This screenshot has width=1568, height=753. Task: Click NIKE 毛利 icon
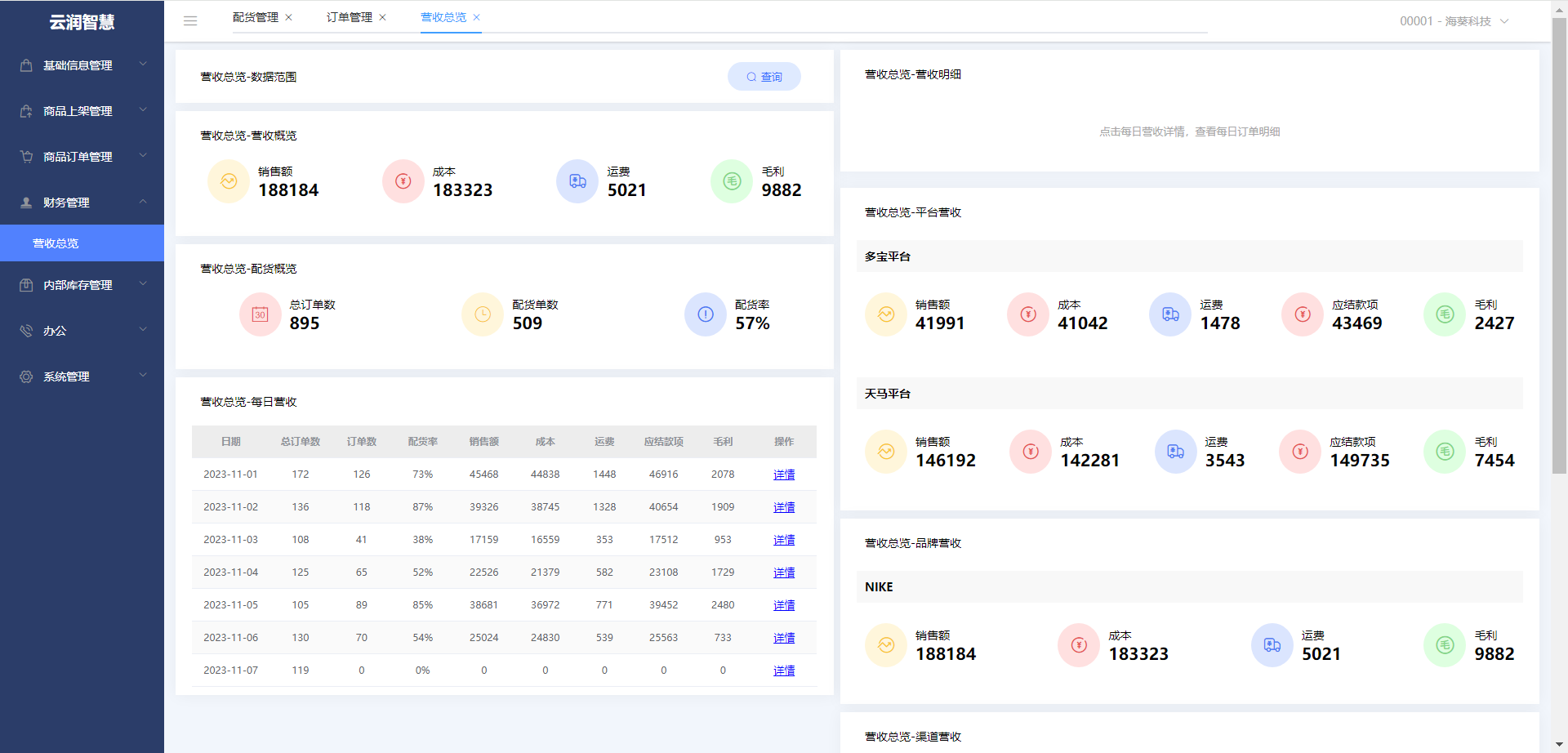click(1445, 645)
